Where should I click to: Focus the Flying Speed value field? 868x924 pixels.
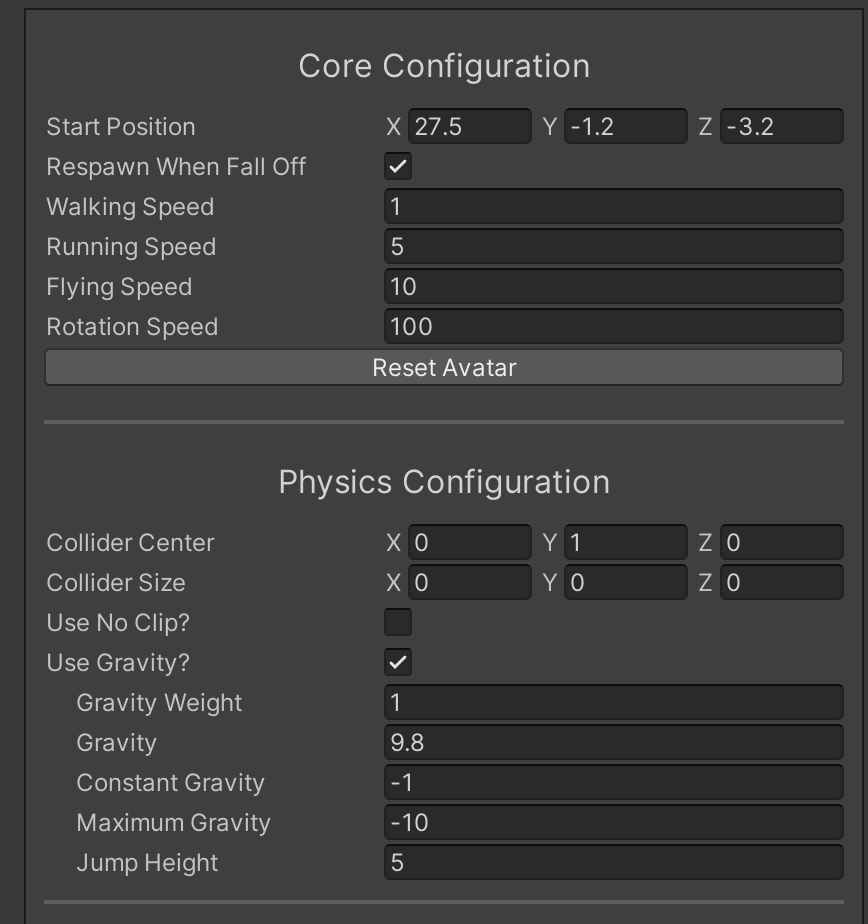613,287
